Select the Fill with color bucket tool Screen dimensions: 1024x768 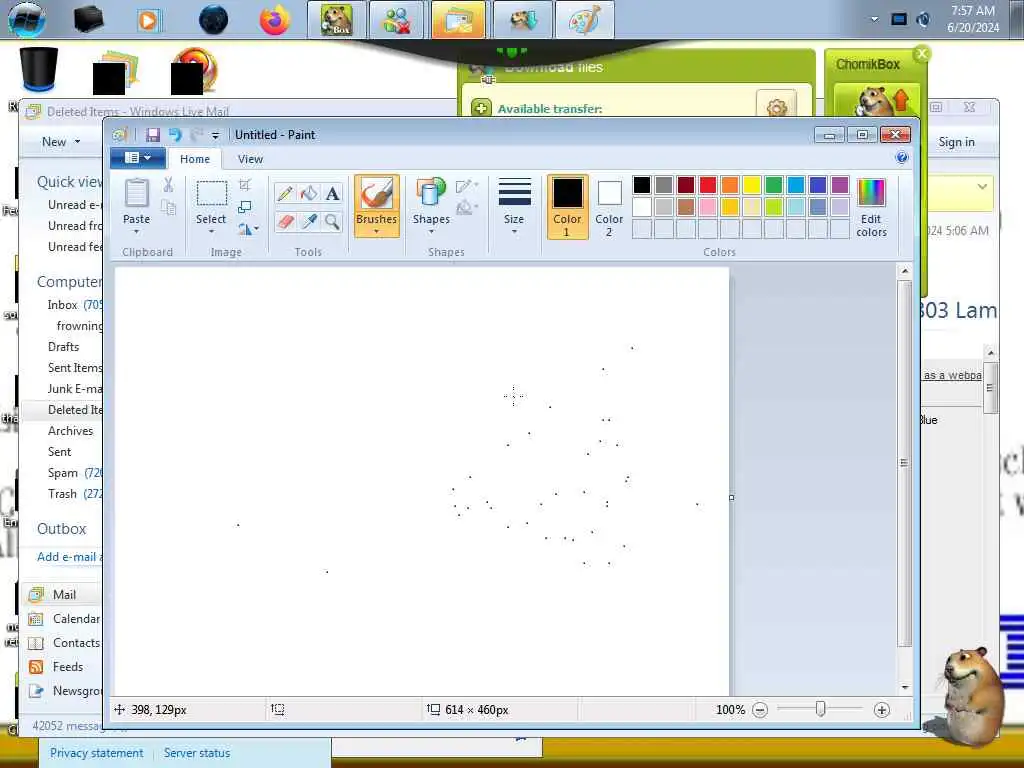point(309,193)
